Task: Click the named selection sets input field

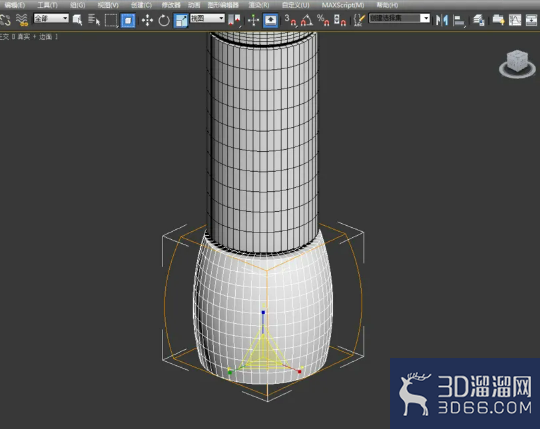Action: pyautogui.click(x=395, y=18)
